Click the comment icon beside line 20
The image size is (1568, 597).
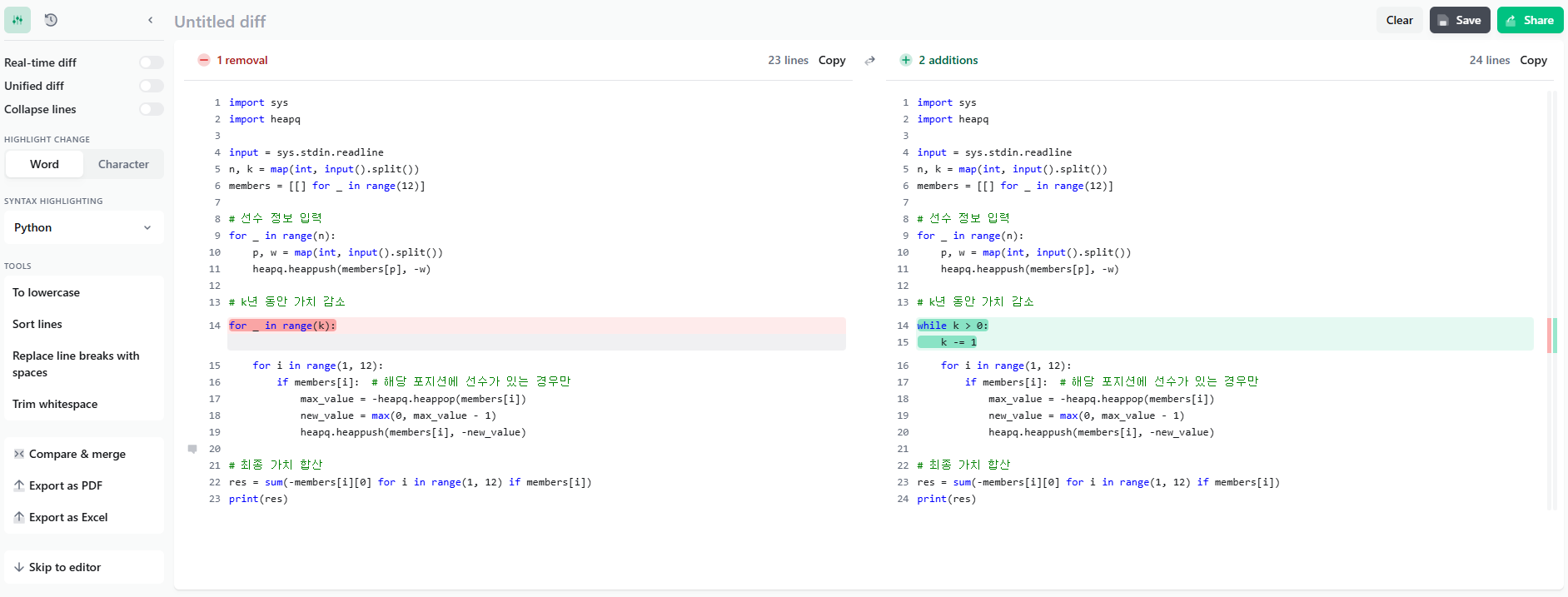pos(192,449)
